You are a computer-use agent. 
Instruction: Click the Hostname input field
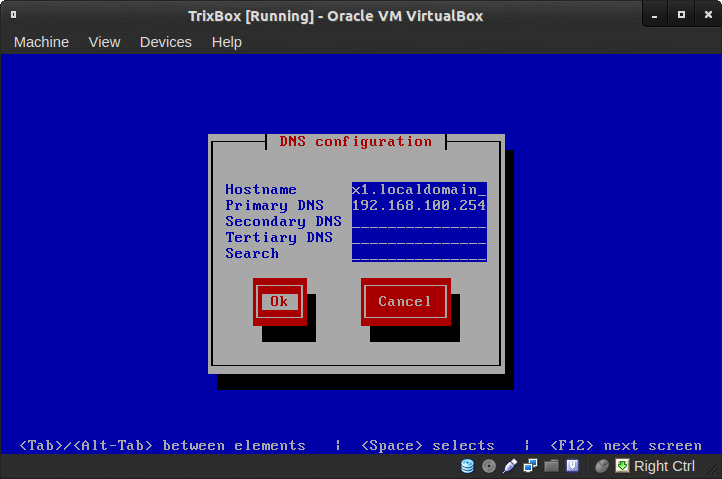(x=419, y=190)
